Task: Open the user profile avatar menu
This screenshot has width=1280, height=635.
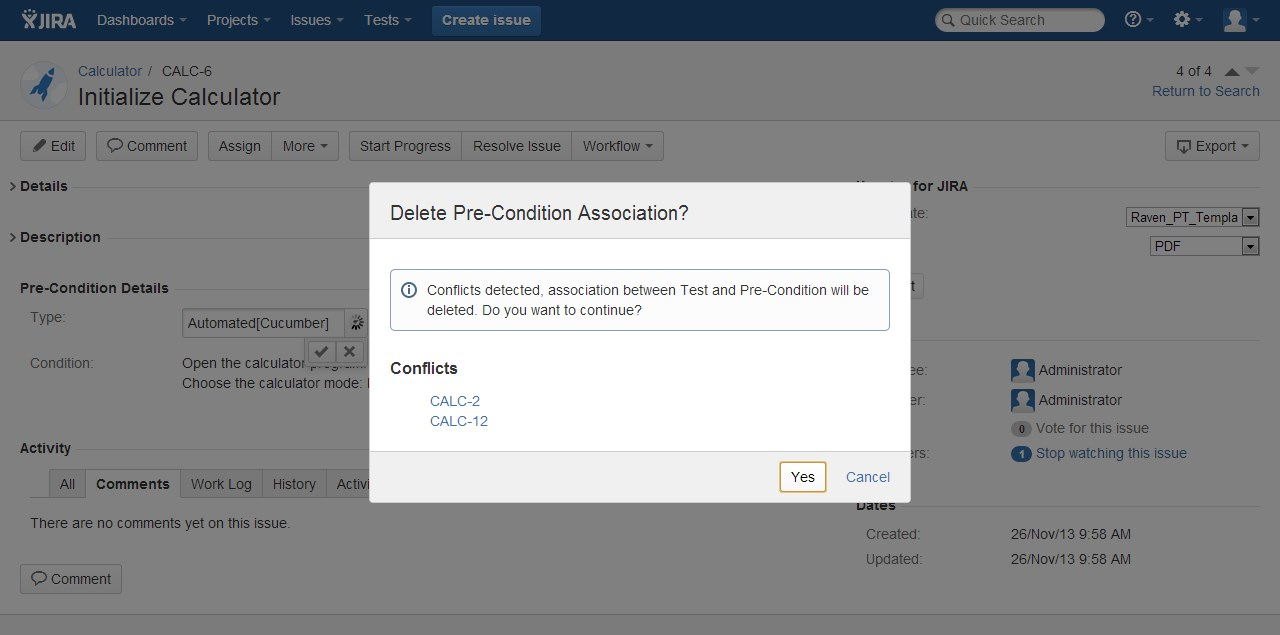Action: click(x=1241, y=20)
